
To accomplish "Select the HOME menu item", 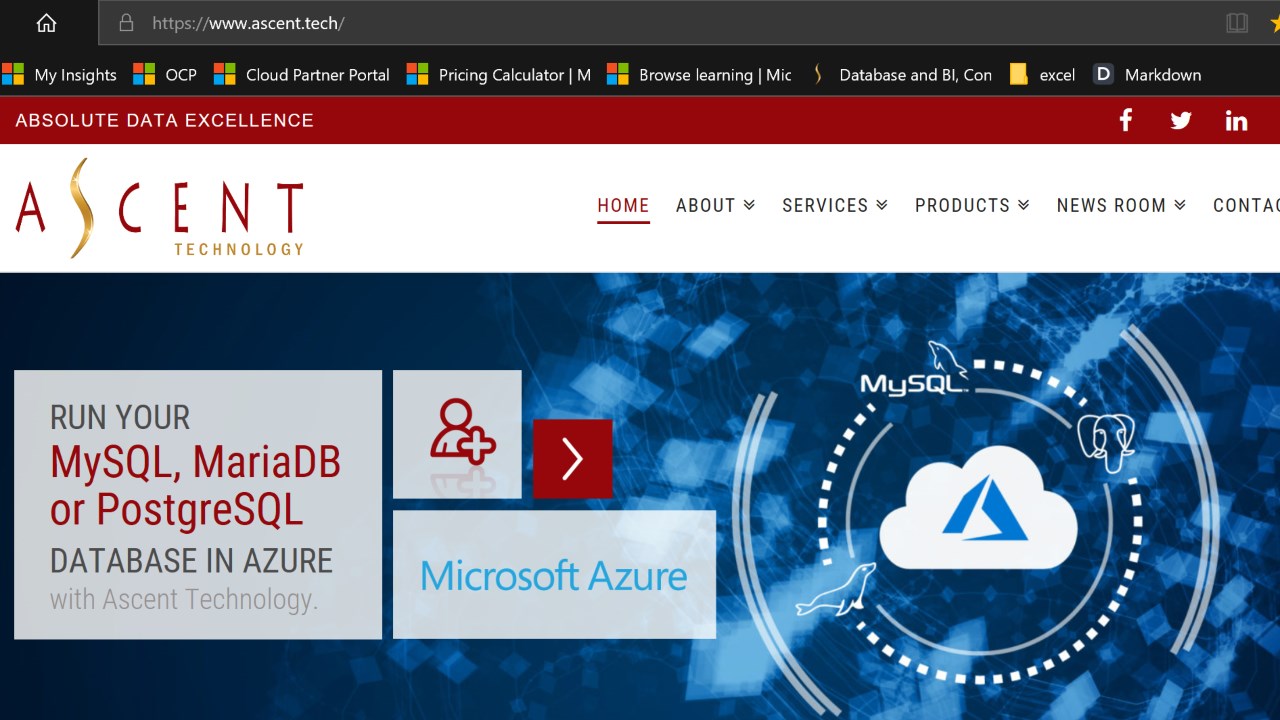I will point(623,205).
